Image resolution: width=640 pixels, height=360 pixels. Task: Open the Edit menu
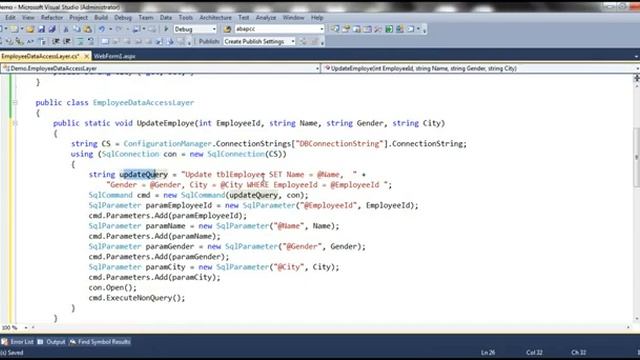coord(10,18)
